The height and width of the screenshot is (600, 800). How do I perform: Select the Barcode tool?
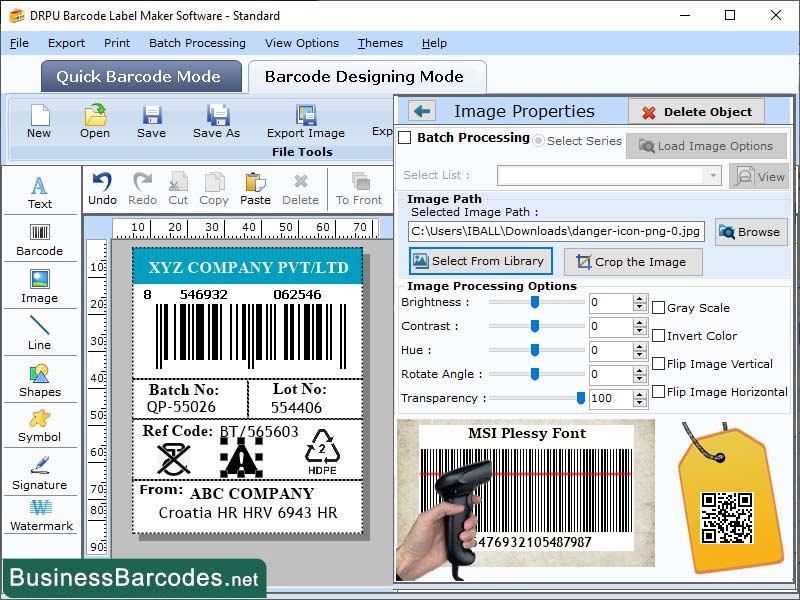tap(40, 240)
